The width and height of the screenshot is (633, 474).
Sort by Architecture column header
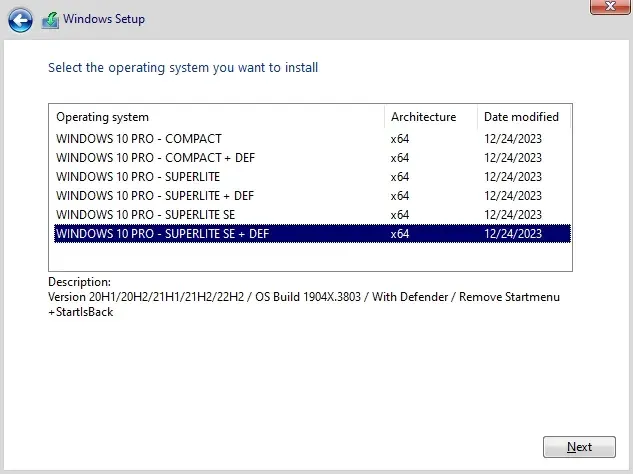[x=431, y=117]
